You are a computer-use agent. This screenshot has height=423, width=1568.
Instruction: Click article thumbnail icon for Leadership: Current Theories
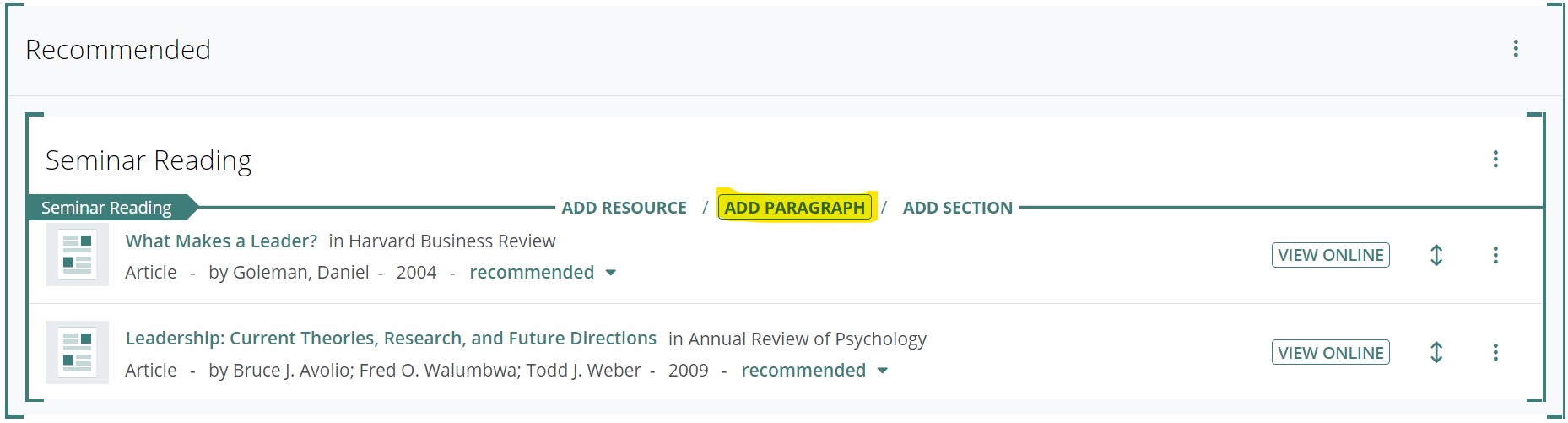pyautogui.click(x=77, y=353)
